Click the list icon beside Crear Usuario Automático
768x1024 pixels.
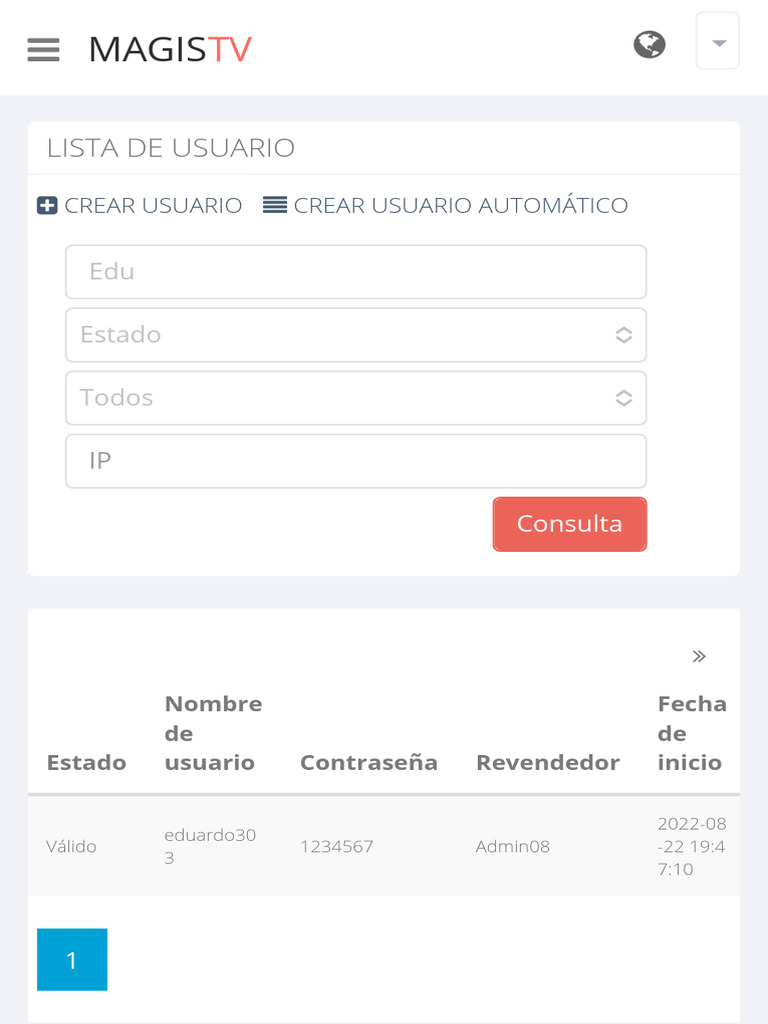coord(275,205)
